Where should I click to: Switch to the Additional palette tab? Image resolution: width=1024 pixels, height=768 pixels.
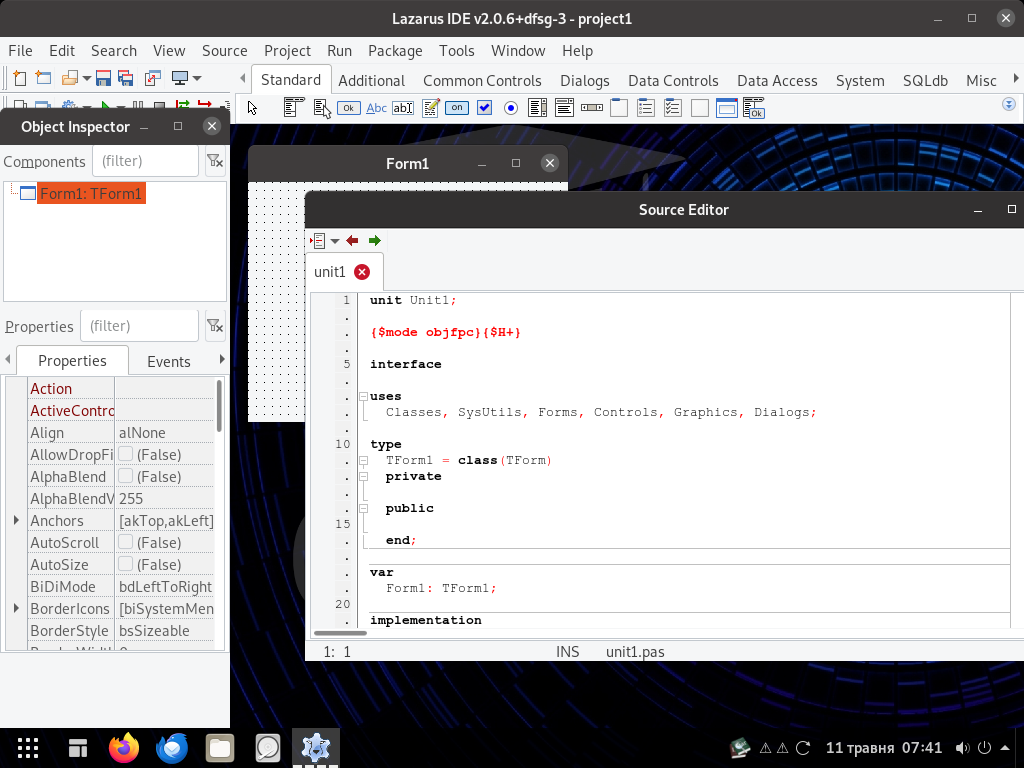372,80
